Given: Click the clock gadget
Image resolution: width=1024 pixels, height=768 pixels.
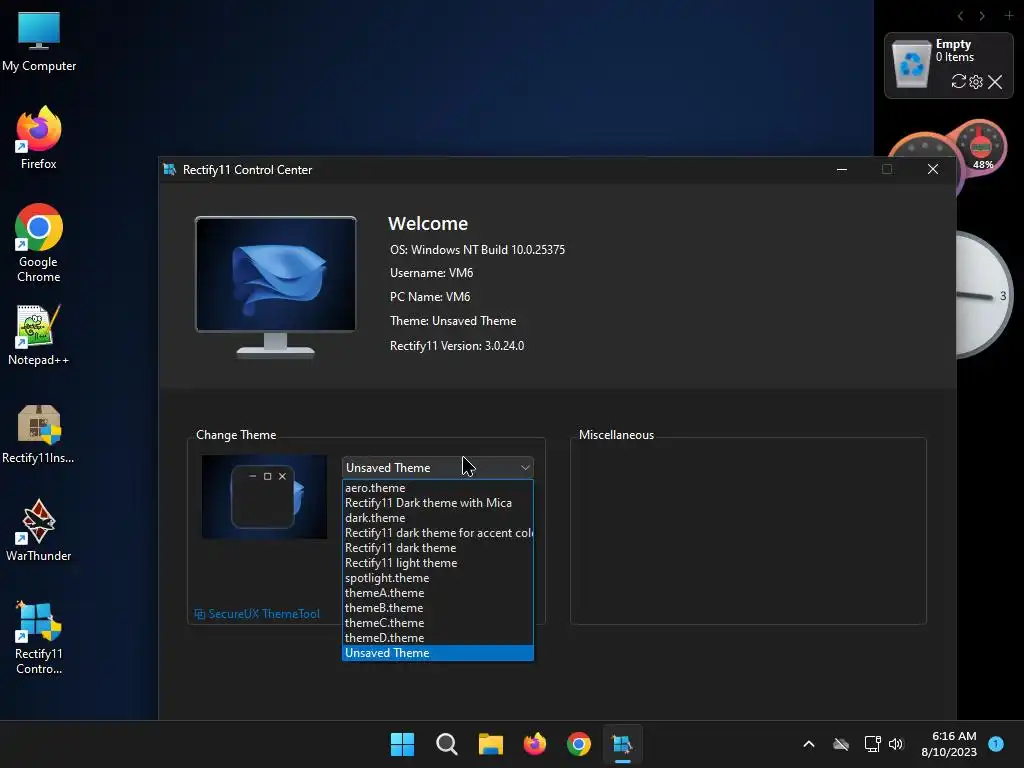Looking at the screenshot, I should coord(985,295).
